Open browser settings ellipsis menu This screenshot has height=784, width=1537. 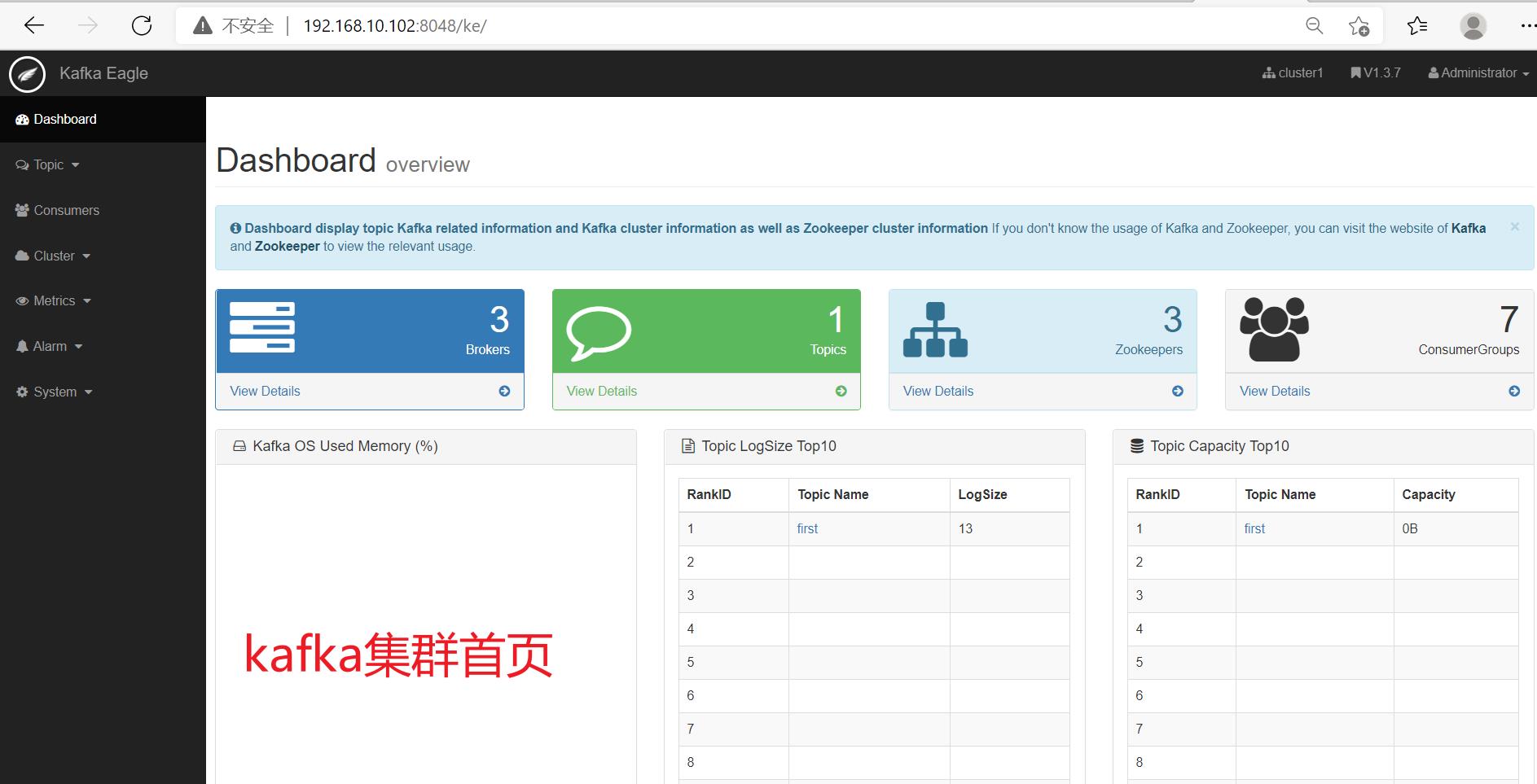[x=1528, y=26]
